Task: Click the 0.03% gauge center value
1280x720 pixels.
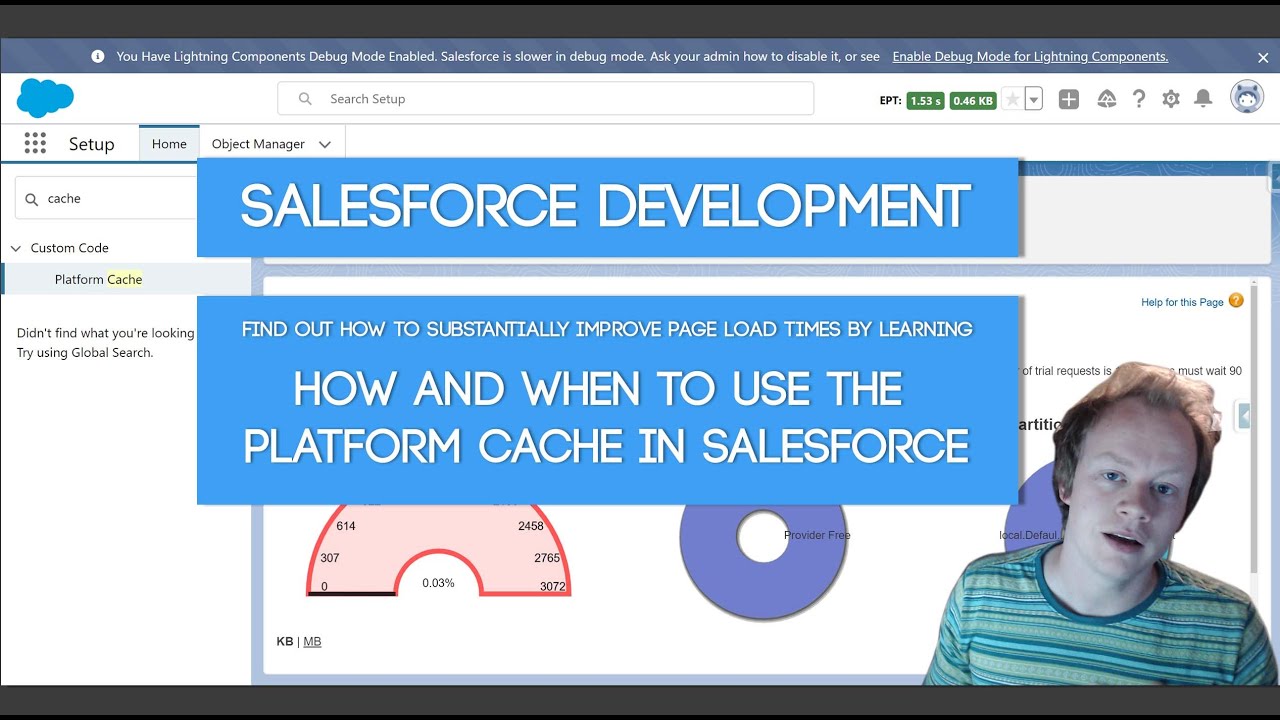Action: (438, 583)
